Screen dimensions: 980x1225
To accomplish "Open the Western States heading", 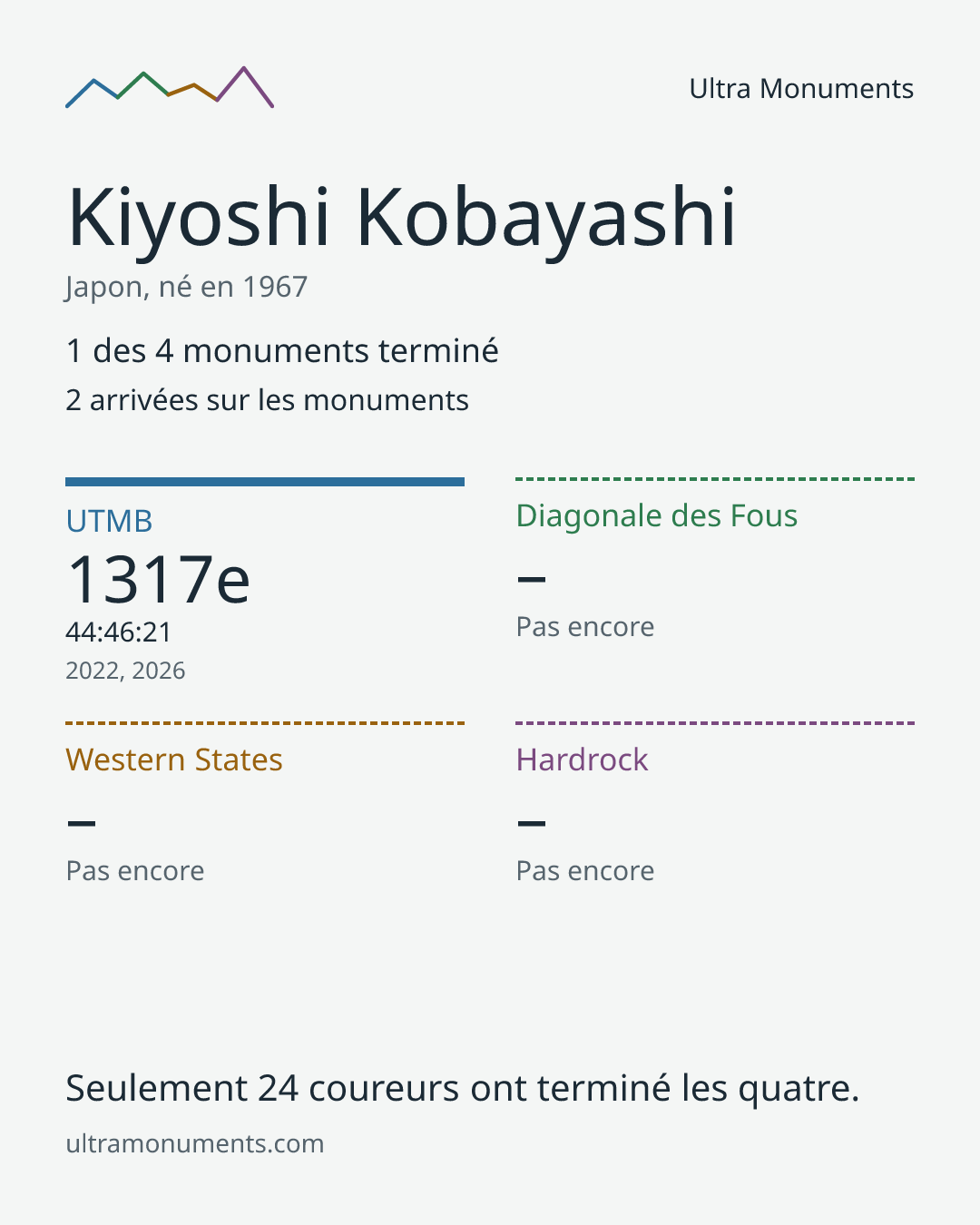I will (x=174, y=759).
